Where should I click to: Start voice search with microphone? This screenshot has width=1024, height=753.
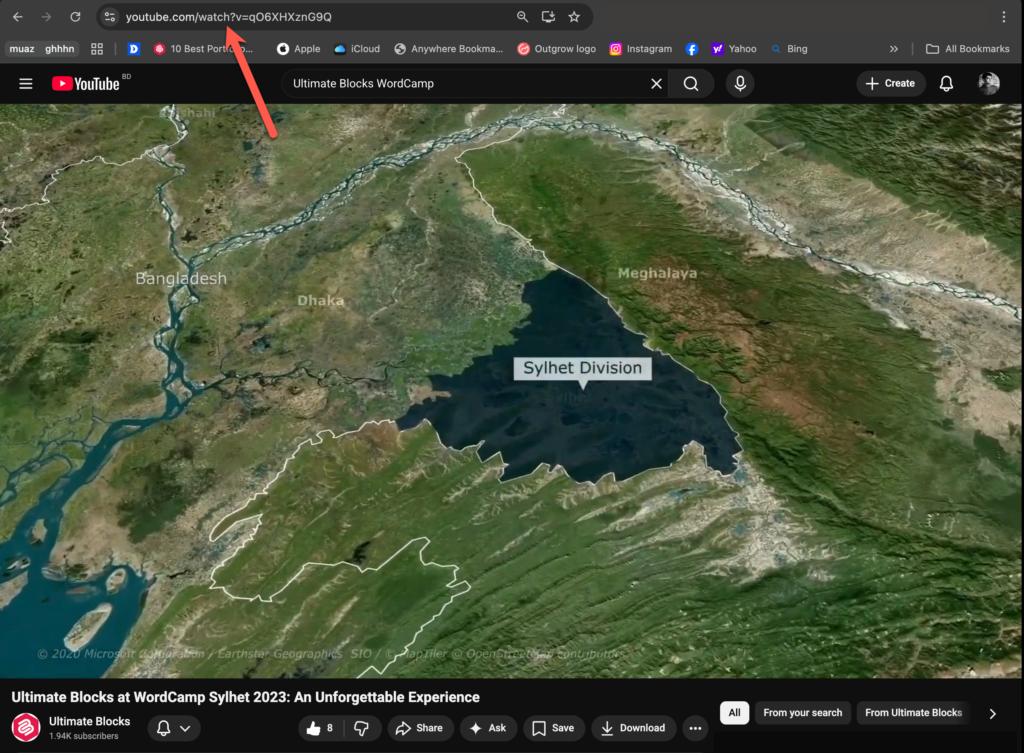click(x=740, y=84)
